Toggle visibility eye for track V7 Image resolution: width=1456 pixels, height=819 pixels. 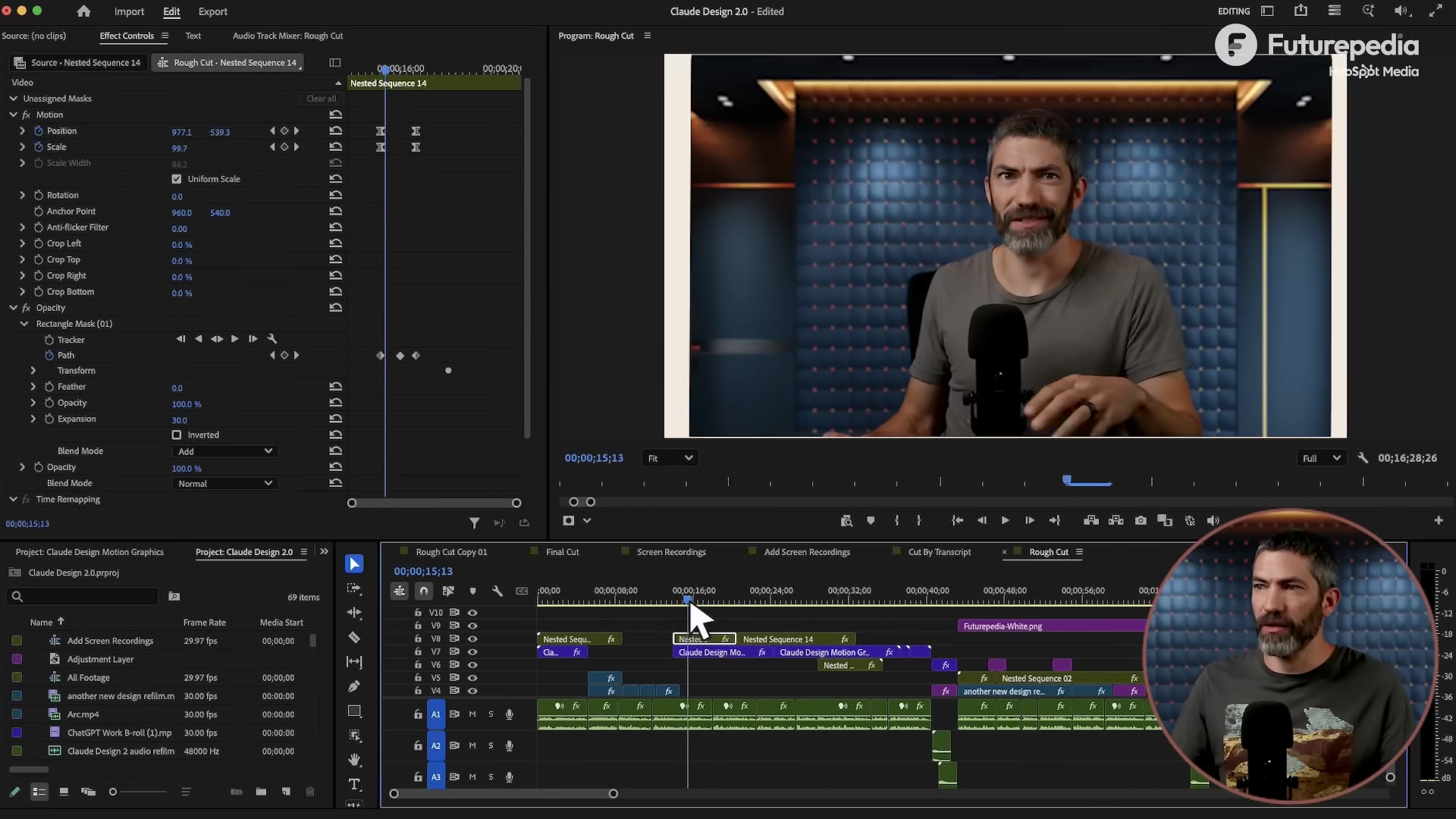coord(472,651)
